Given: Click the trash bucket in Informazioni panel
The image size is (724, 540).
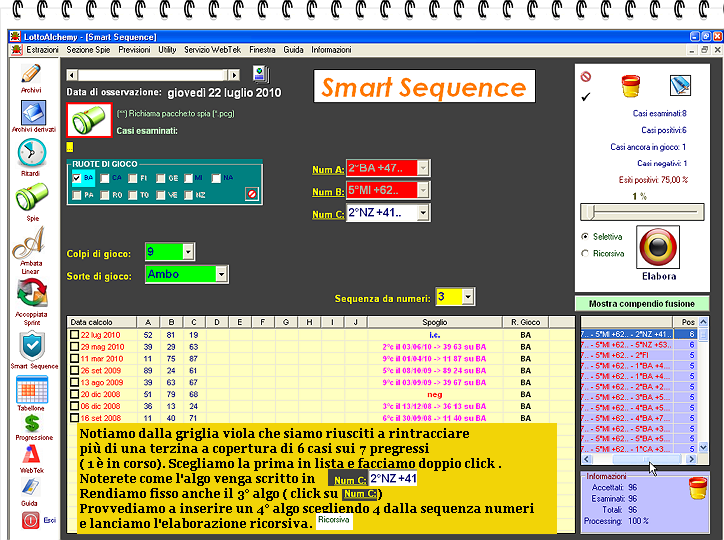Looking at the screenshot, I should (x=698, y=488).
